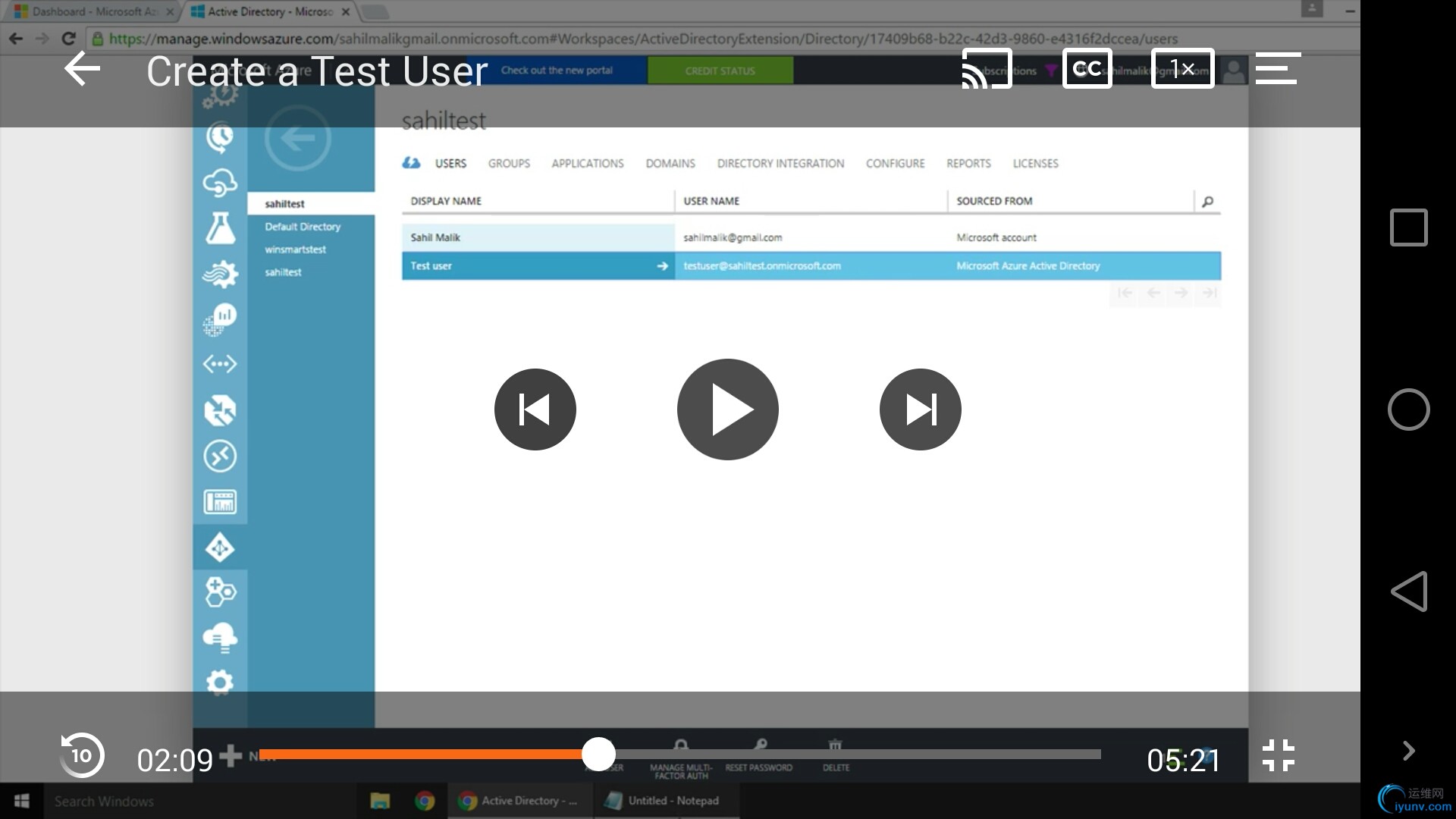Open the Scheduler clock icon
This screenshot has width=1456, height=819.
pos(220,137)
